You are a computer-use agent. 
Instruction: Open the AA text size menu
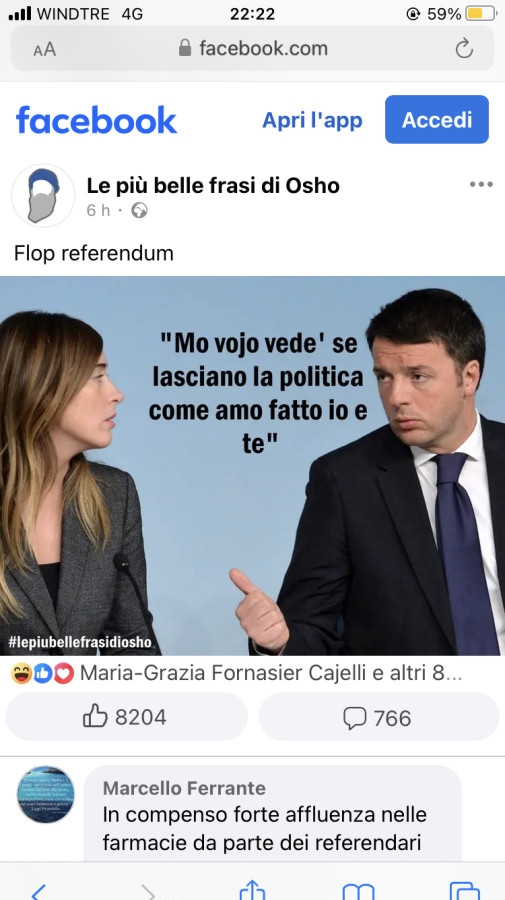click(44, 49)
